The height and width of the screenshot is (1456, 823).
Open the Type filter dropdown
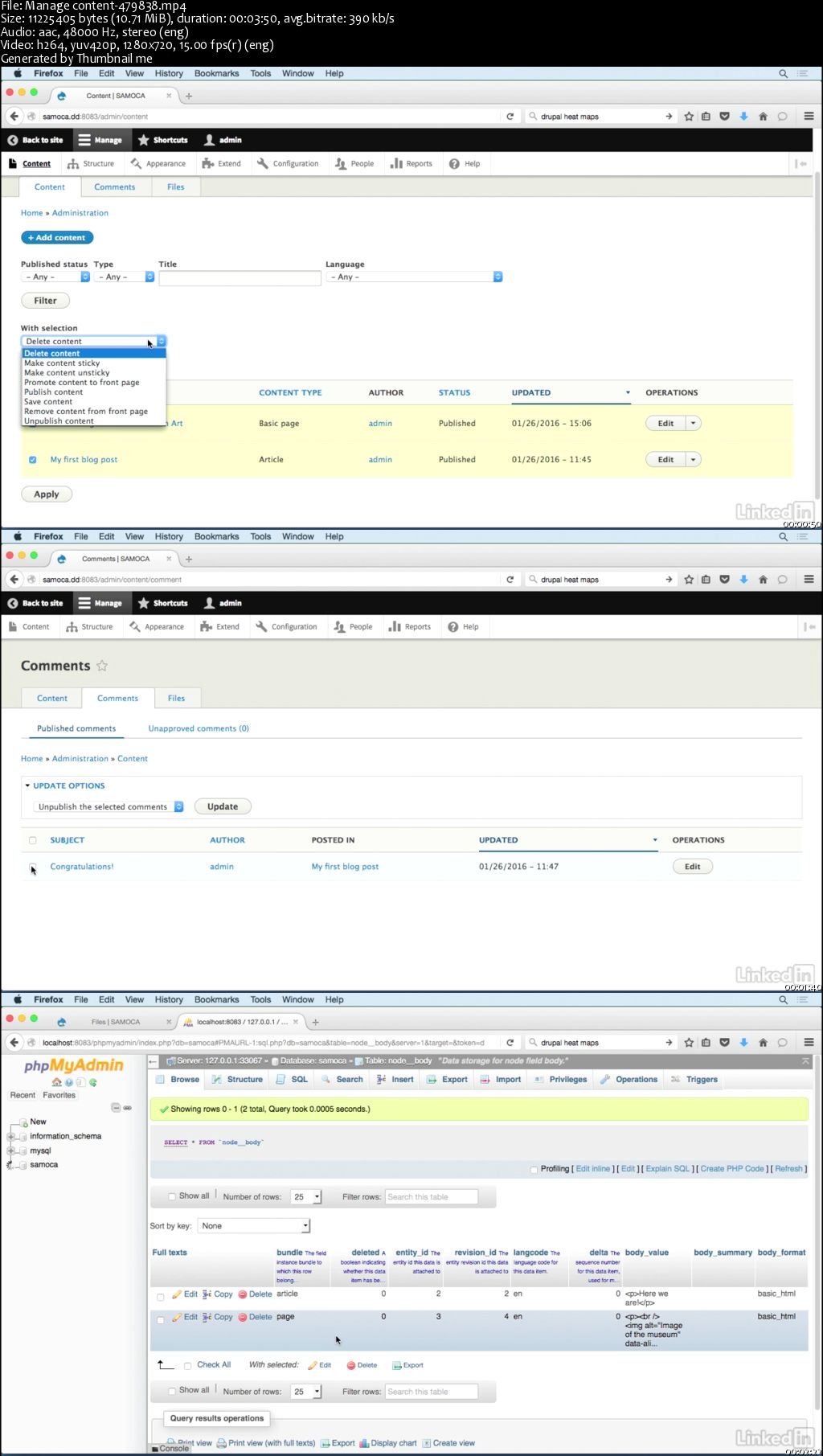(125, 277)
